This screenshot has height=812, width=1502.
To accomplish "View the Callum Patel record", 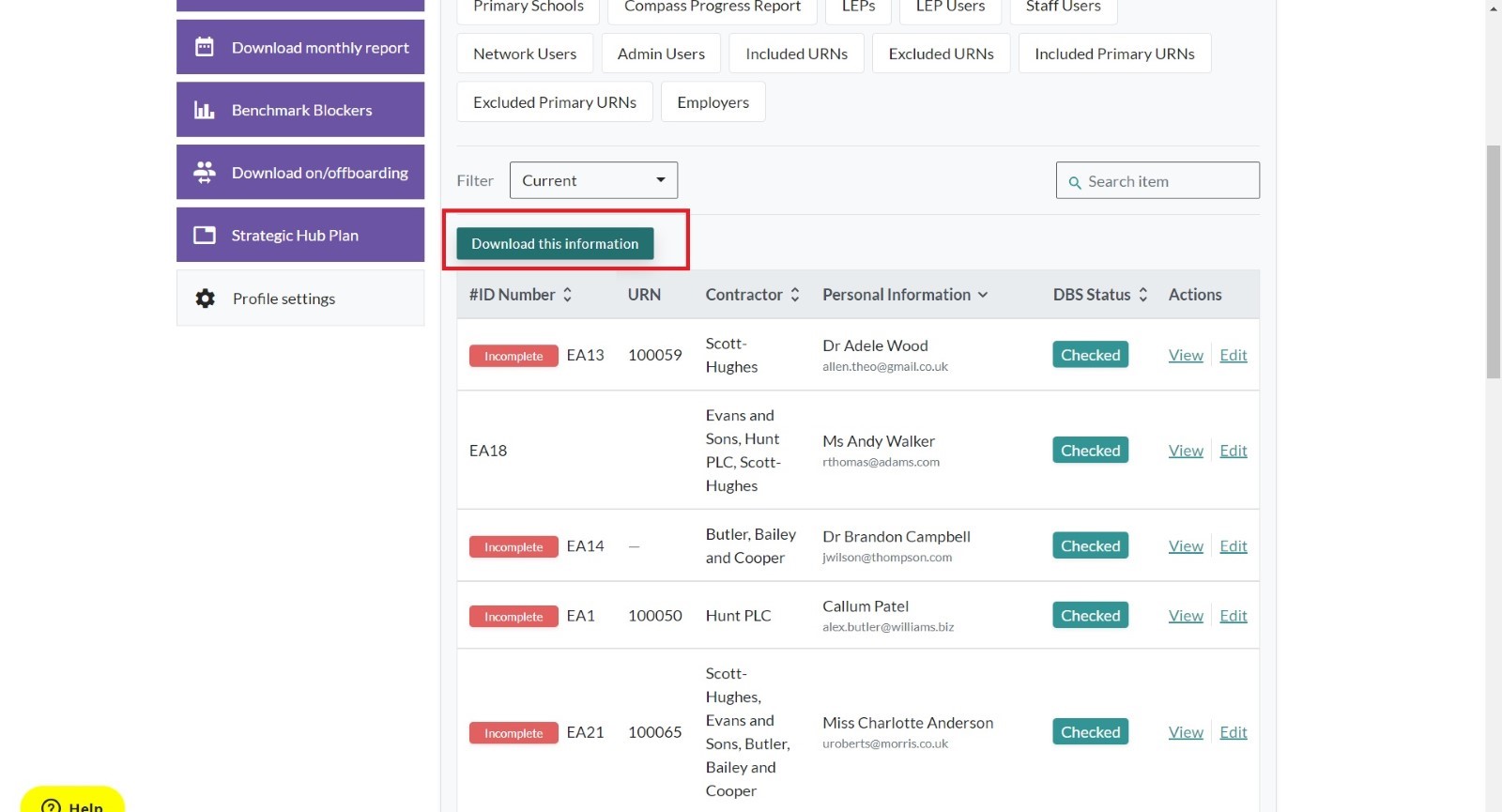I will pos(1186,616).
